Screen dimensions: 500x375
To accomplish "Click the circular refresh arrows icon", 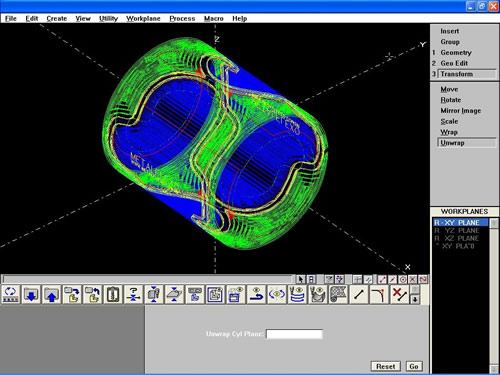I will tap(11, 294).
